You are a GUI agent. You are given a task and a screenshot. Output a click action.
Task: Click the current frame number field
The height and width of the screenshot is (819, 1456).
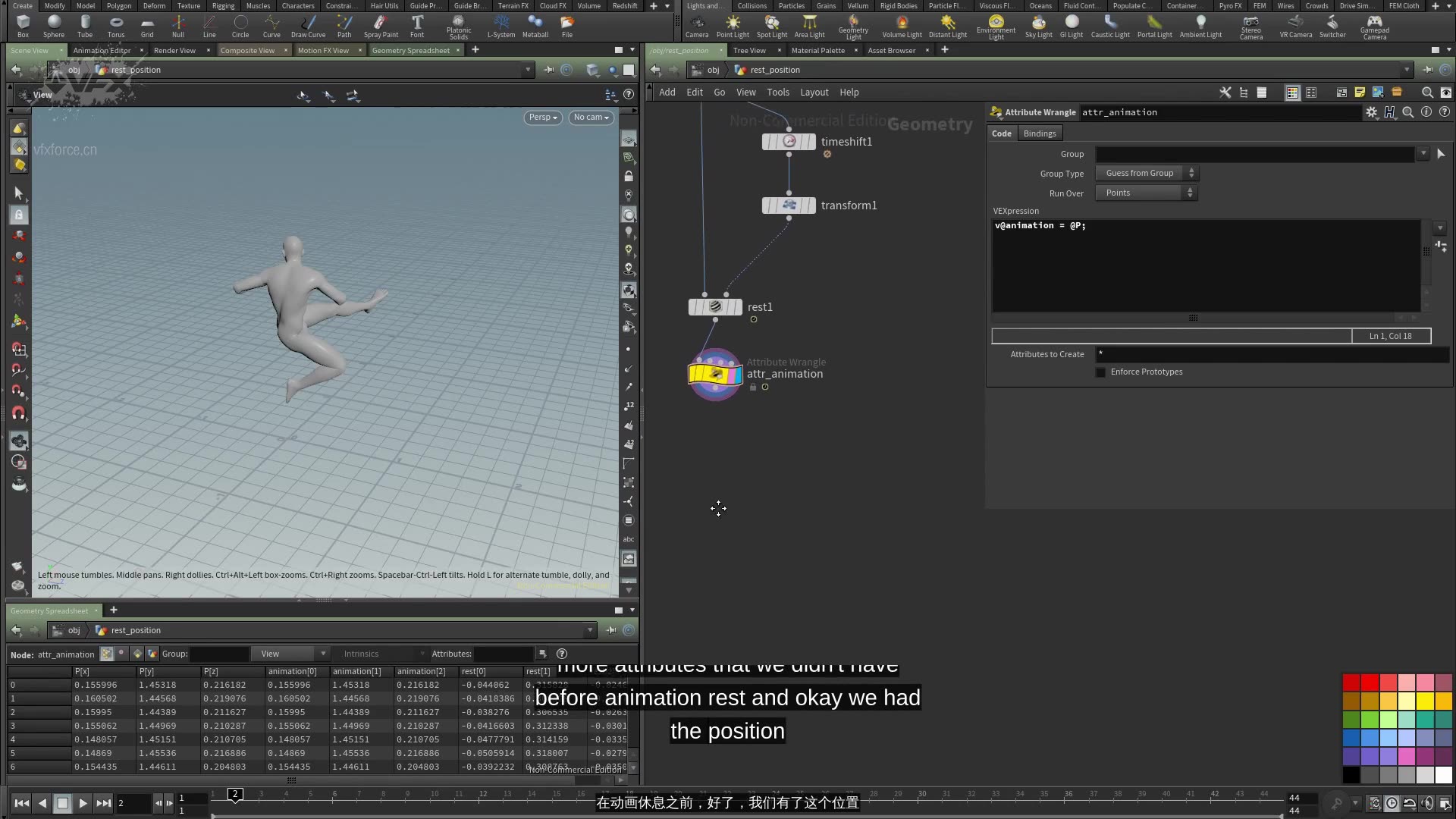point(133,803)
